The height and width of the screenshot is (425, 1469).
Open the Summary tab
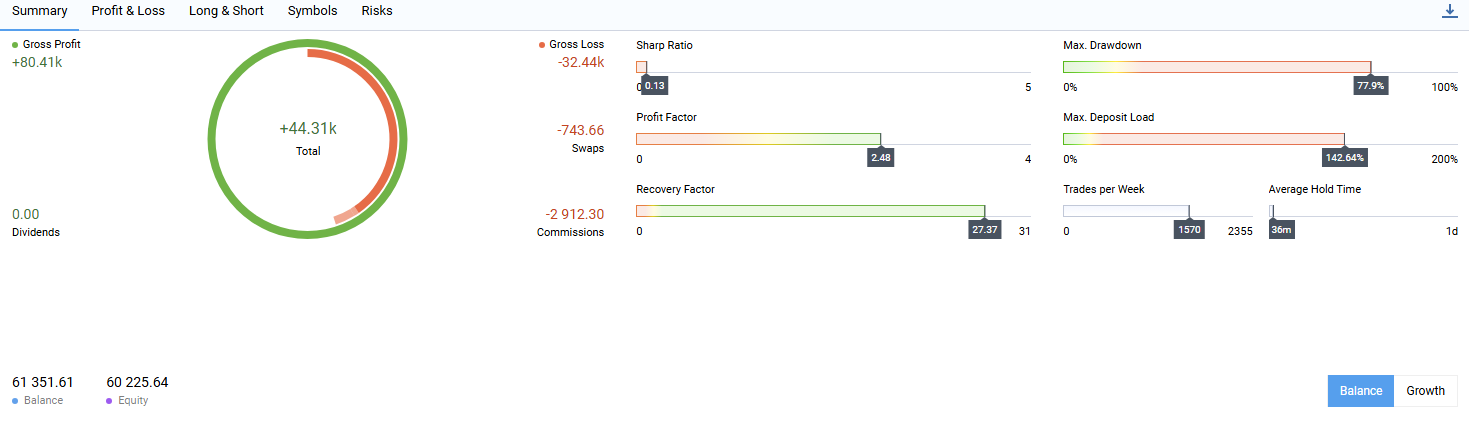39,11
